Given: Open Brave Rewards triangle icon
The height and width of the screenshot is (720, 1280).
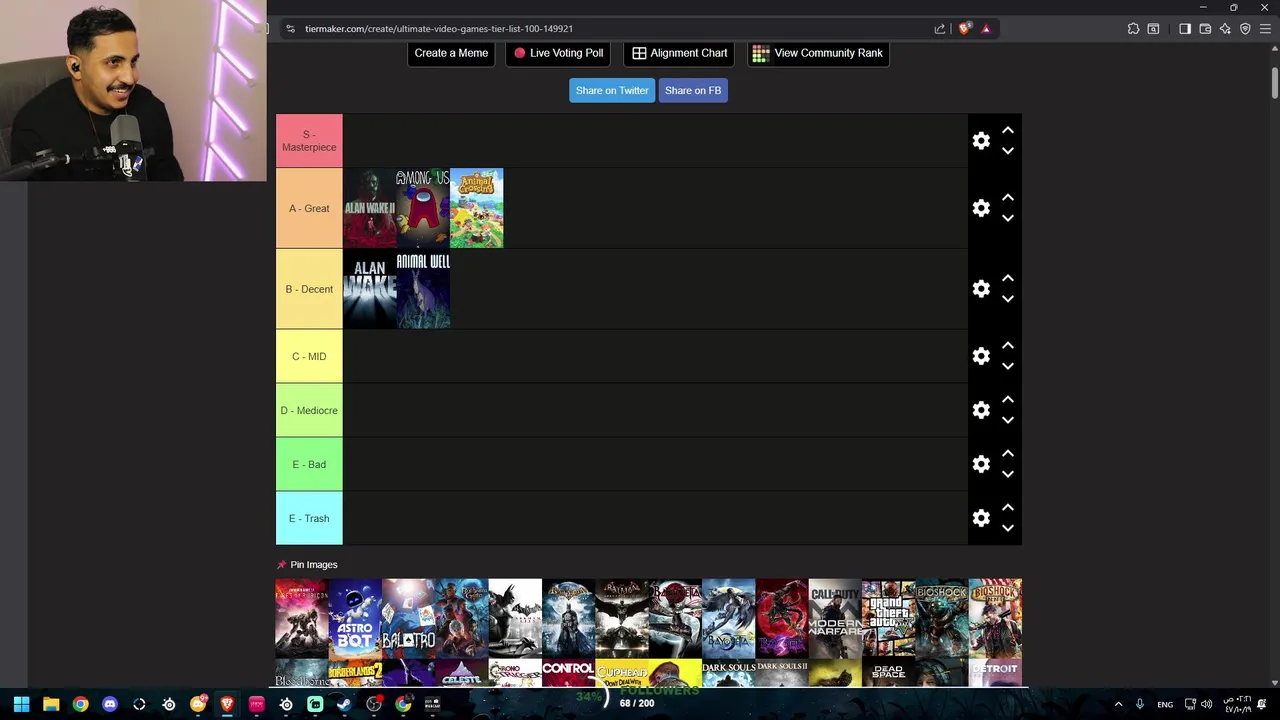Looking at the screenshot, I should point(986,29).
